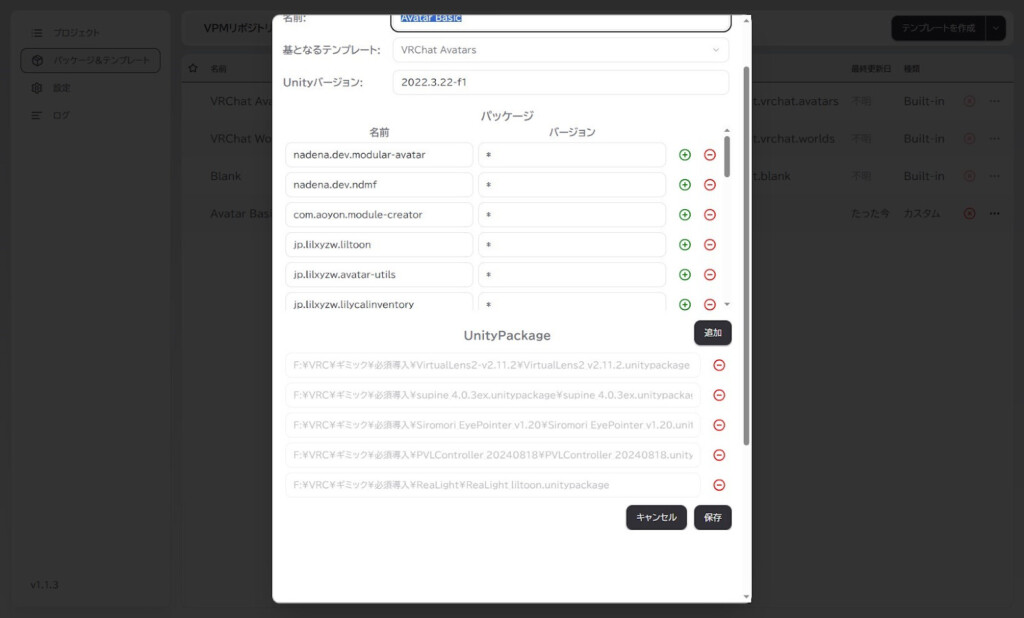Edit the nadena.dev.modular-avatar name field

click(379, 155)
